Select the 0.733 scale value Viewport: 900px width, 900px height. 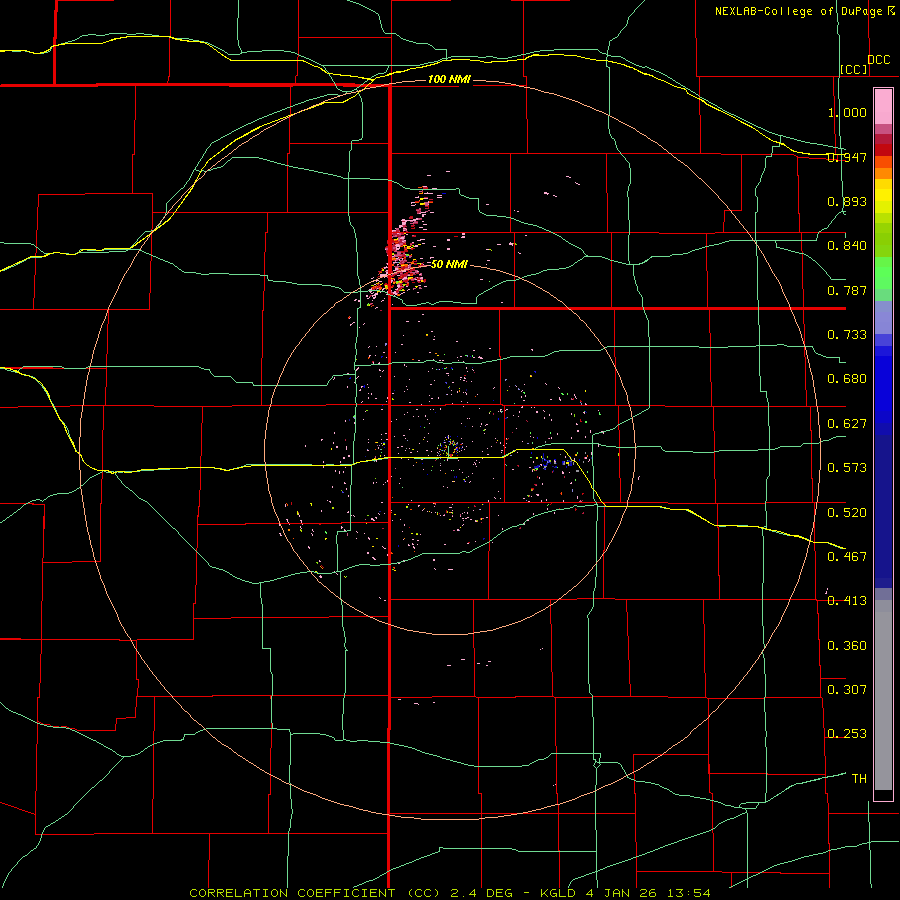pos(847,335)
